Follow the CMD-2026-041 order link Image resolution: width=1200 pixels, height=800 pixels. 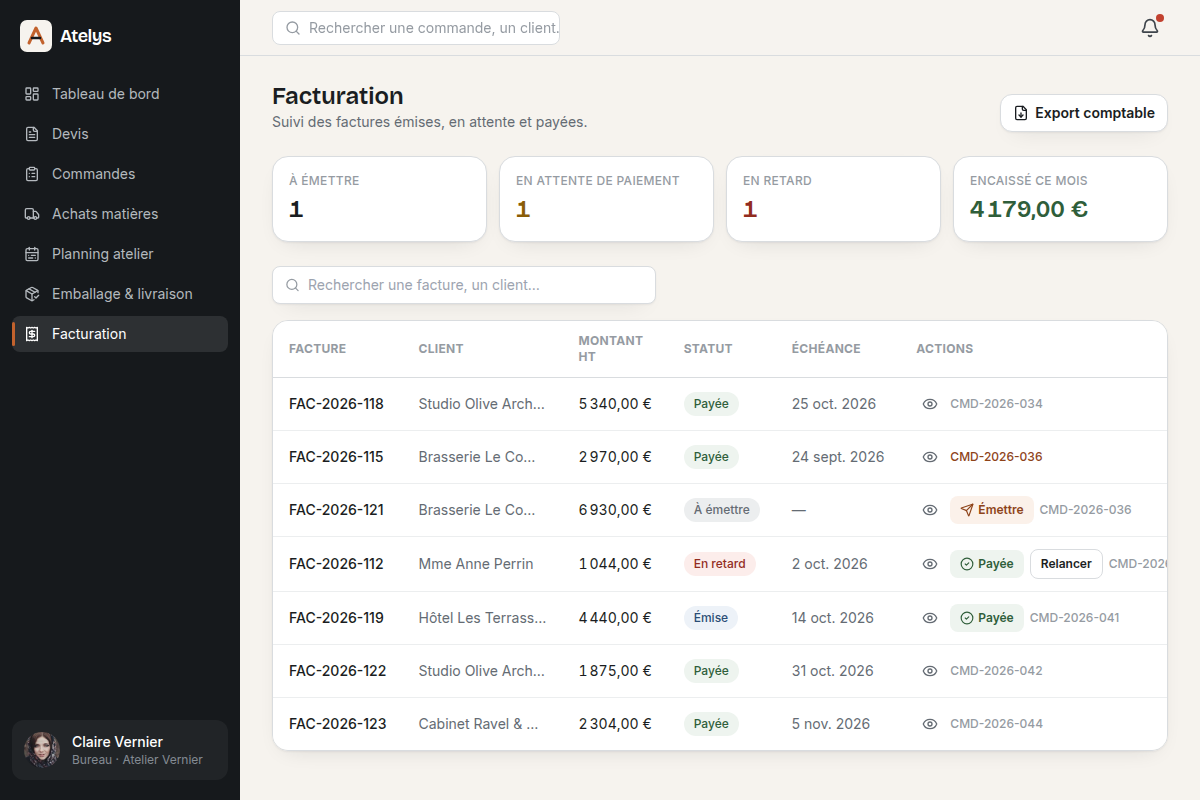[1075, 618]
